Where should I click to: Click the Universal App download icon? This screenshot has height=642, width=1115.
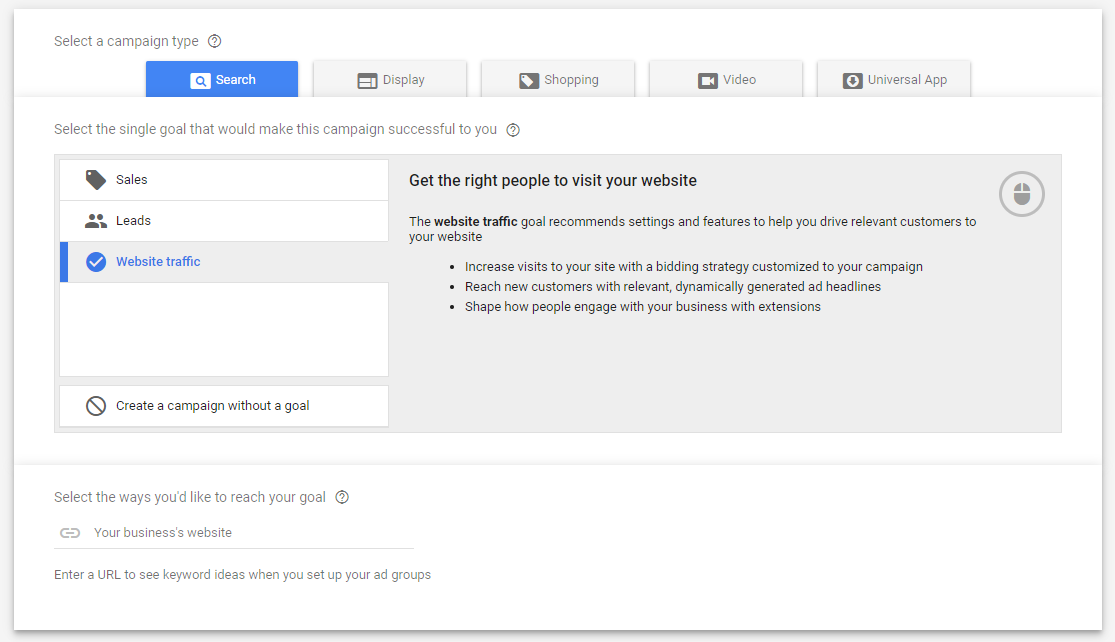[852, 81]
